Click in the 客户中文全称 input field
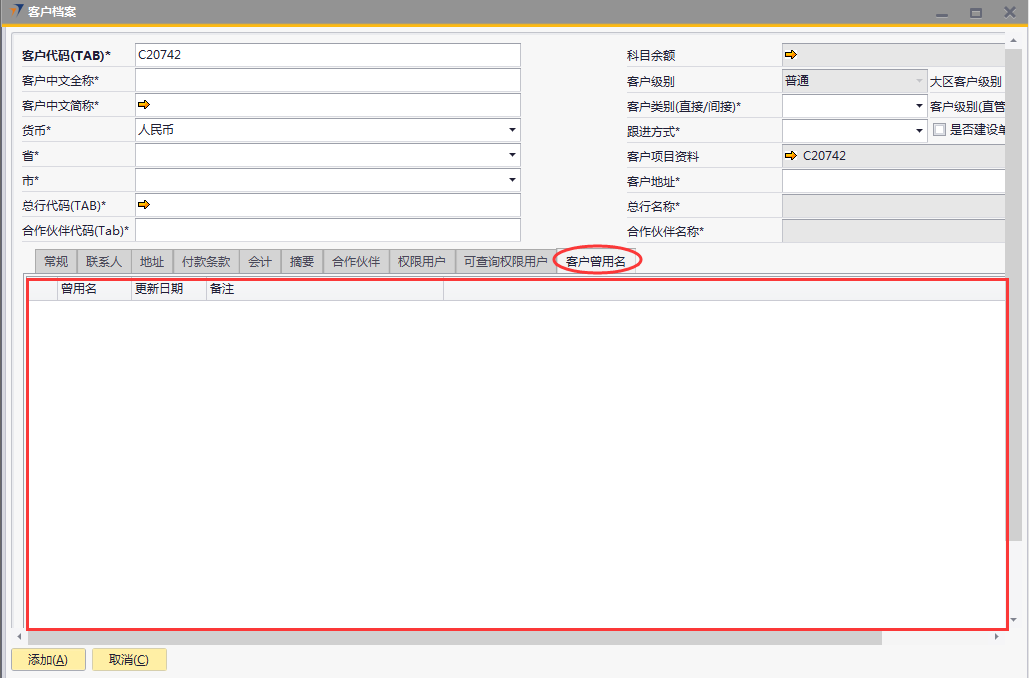1029x678 pixels. click(x=327, y=80)
